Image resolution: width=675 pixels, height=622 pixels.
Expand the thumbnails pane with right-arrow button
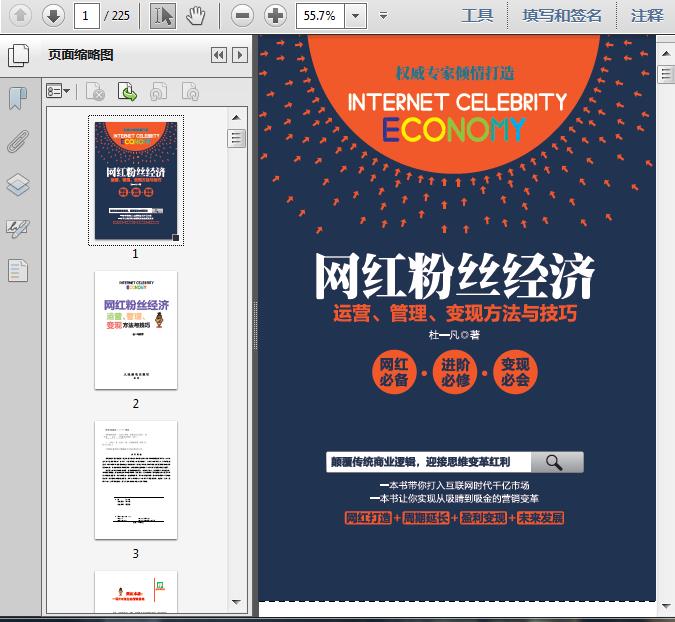pyautogui.click(x=240, y=55)
